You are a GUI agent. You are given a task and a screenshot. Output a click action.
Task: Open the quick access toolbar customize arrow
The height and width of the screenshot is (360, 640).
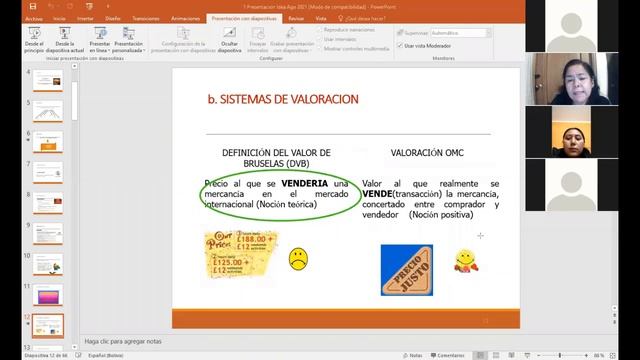[x=108, y=6]
